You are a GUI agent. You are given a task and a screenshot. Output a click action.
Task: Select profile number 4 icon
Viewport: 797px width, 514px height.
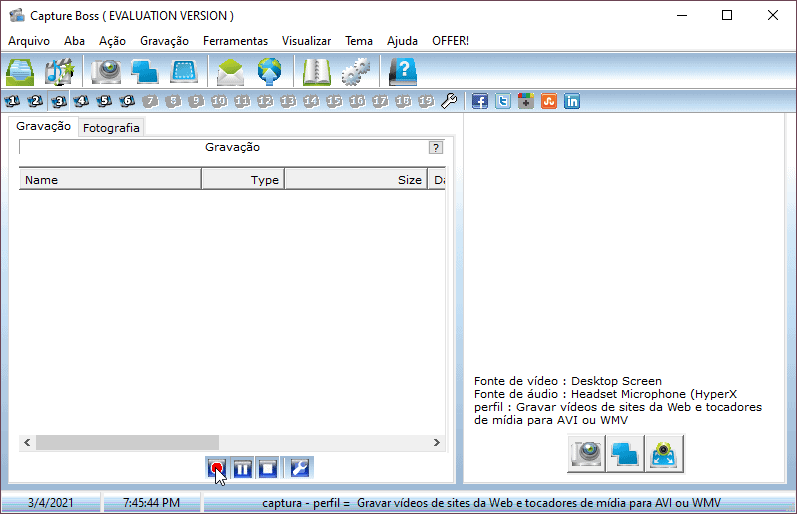point(81,101)
